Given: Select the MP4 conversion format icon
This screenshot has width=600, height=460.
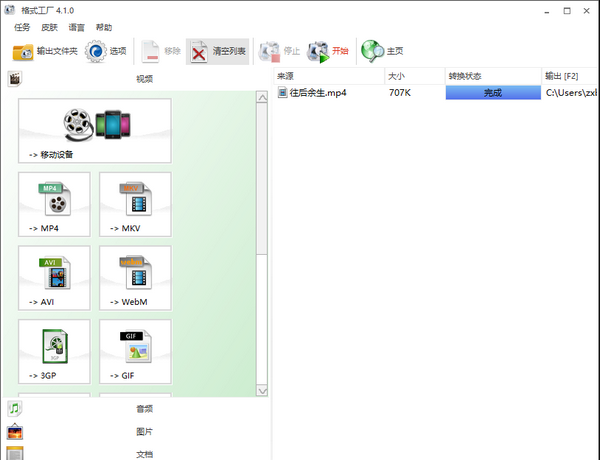Looking at the screenshot, I should 54,204.
